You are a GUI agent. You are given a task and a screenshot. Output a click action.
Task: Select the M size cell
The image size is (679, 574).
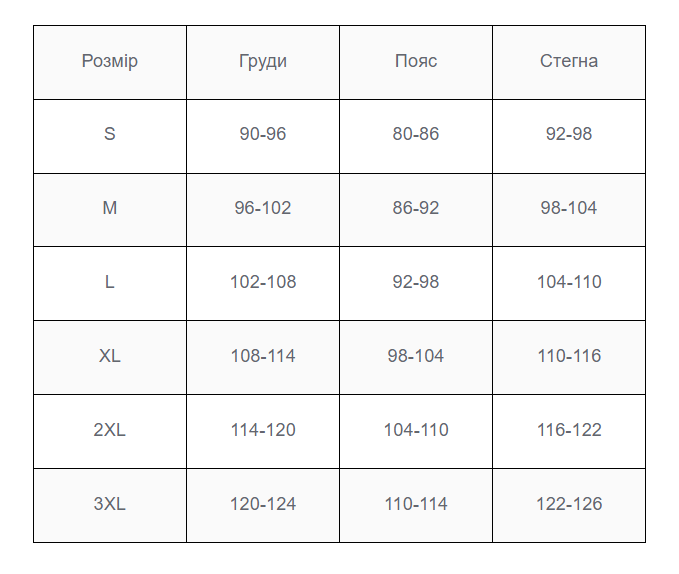click(x=110, y=210)
